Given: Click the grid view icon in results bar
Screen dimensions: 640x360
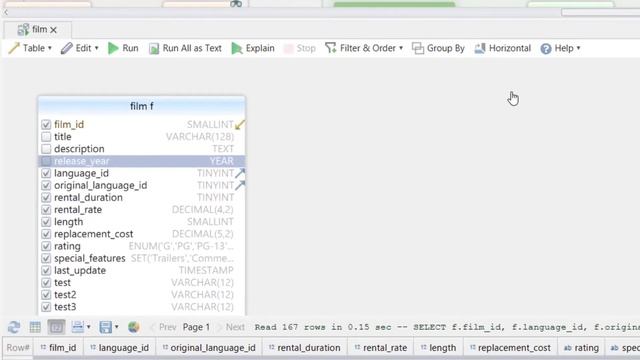Looking at the screenshot, I should coord(35,327).
